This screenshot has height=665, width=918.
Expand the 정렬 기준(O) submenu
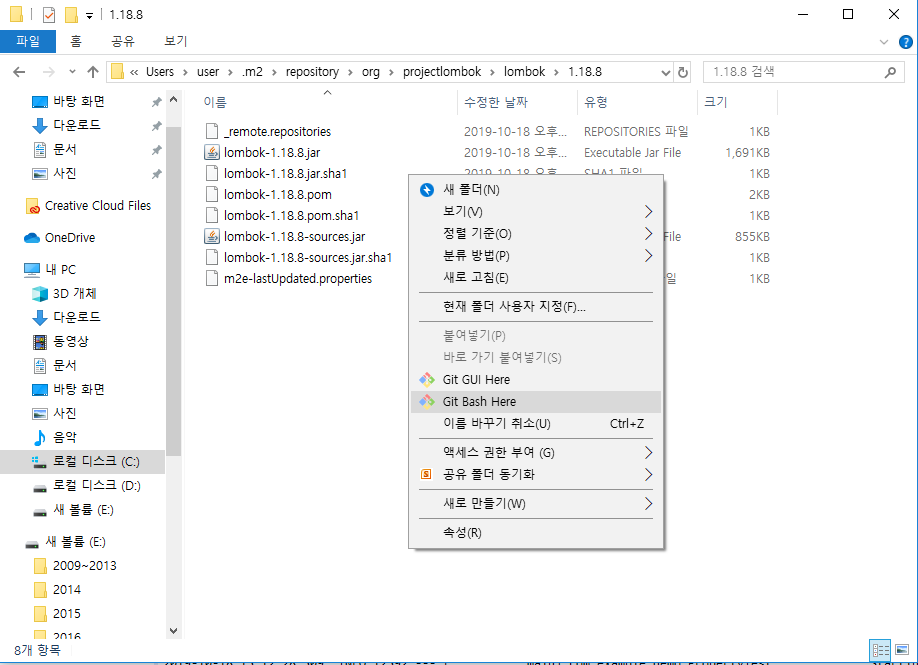[x=648, y=234]
